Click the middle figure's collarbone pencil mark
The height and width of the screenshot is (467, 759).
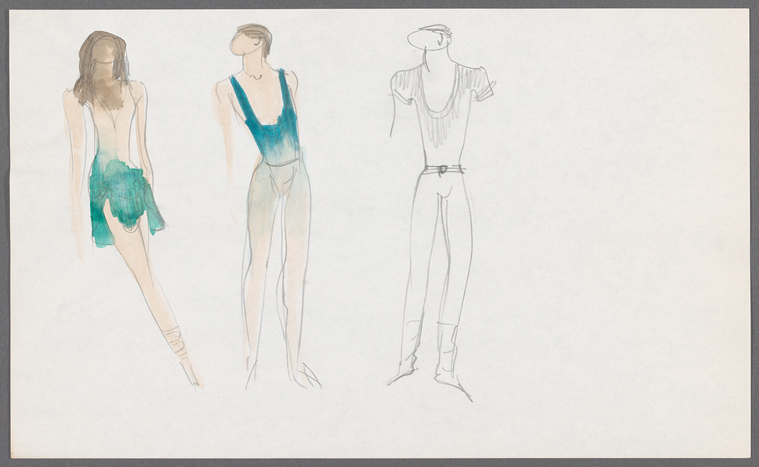tap(254, 76)
